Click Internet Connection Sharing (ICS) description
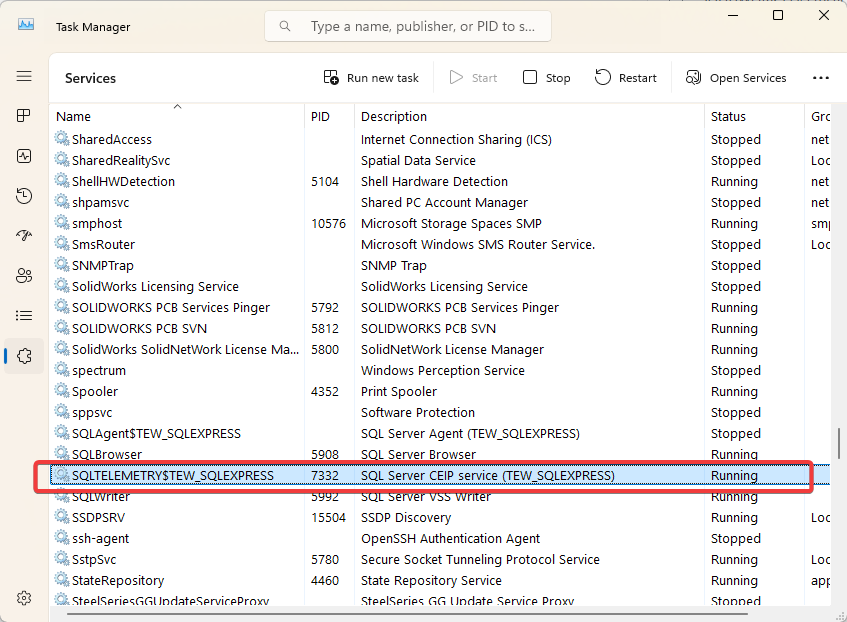 456,139
